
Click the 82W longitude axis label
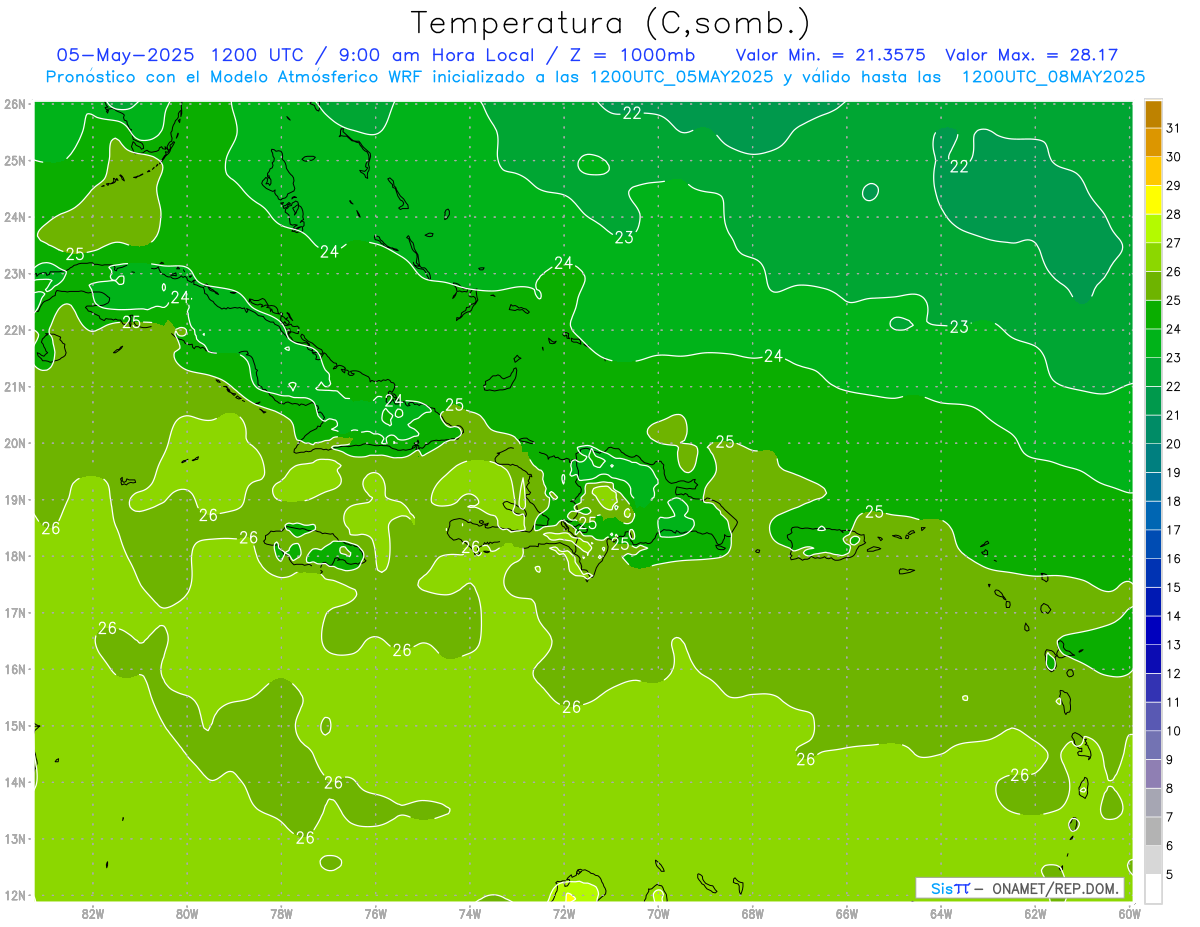pyautogui.click(x=93, y=913)
